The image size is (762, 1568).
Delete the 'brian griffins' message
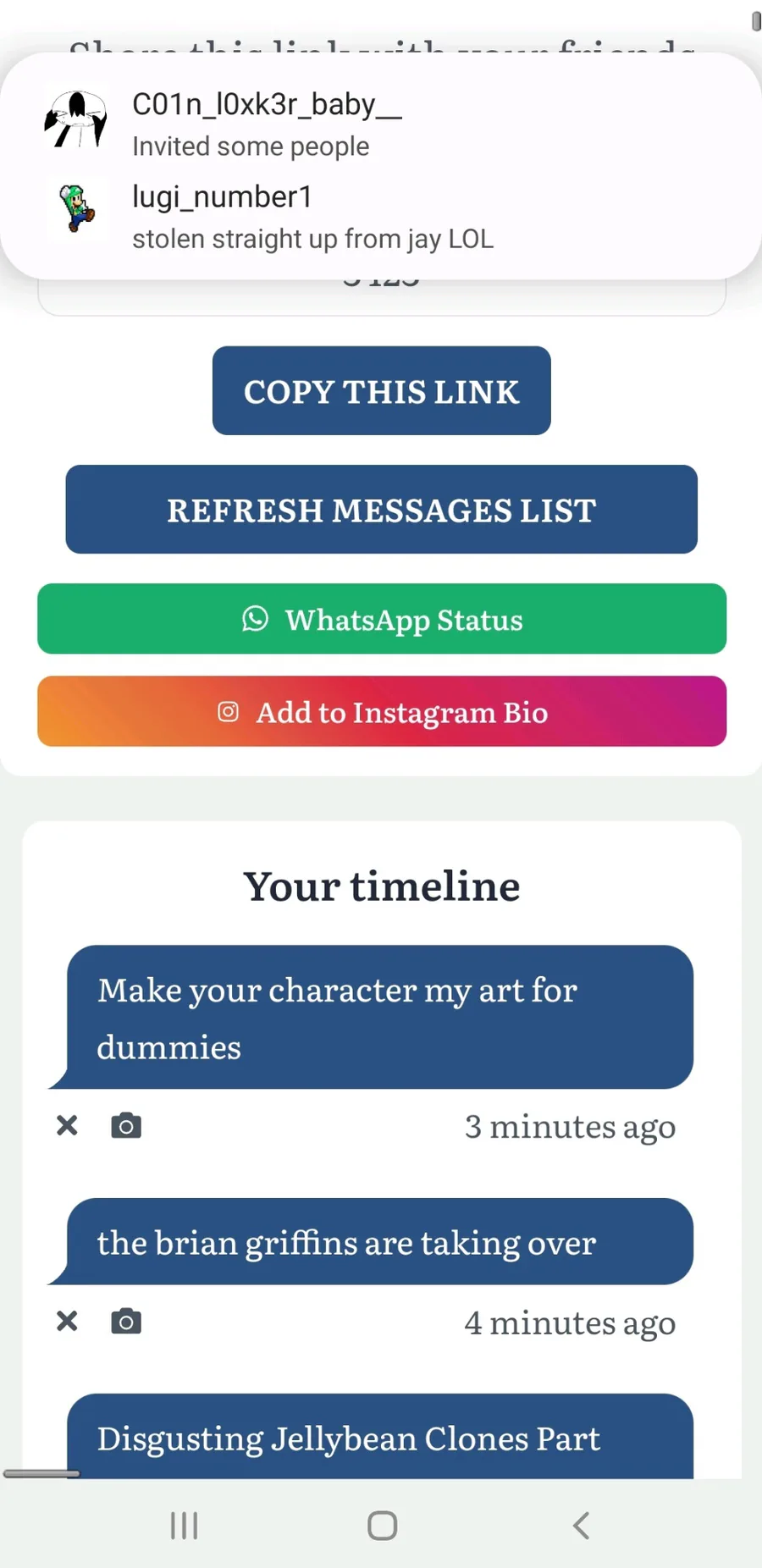pyautogui.click(x=67, y=1321)
